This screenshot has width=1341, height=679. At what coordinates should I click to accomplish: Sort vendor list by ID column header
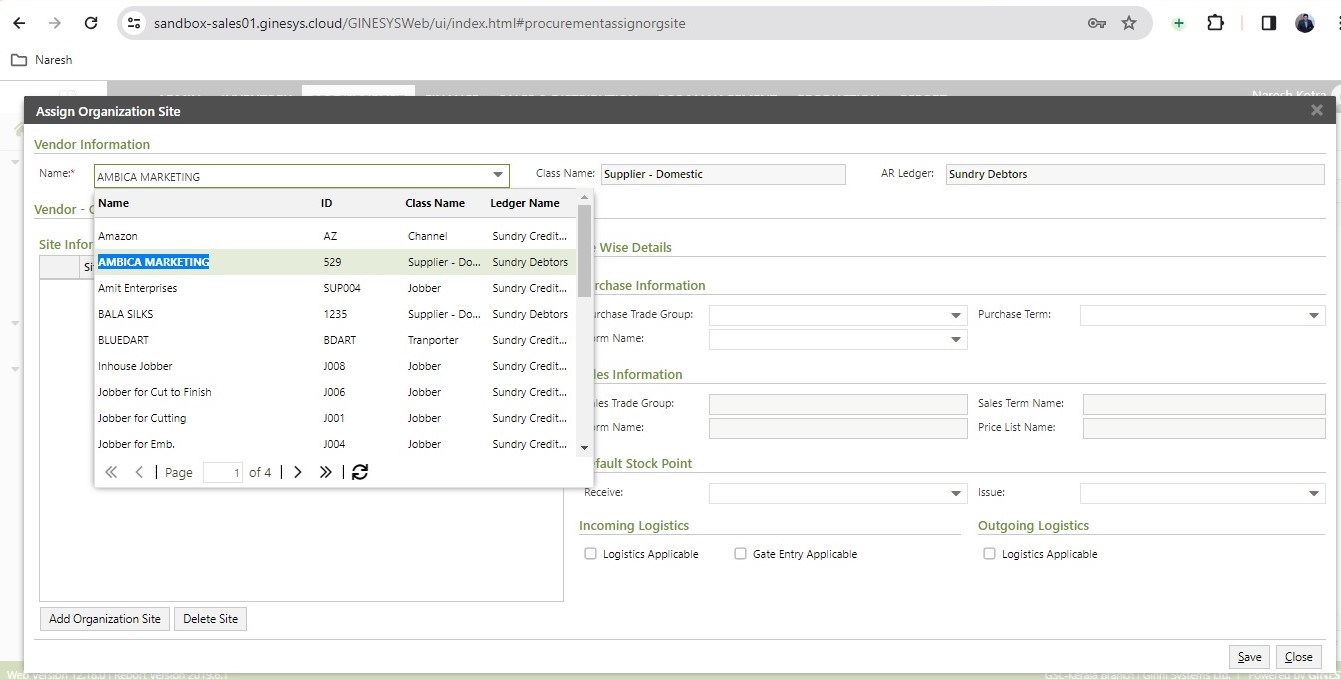pos(326,203)
